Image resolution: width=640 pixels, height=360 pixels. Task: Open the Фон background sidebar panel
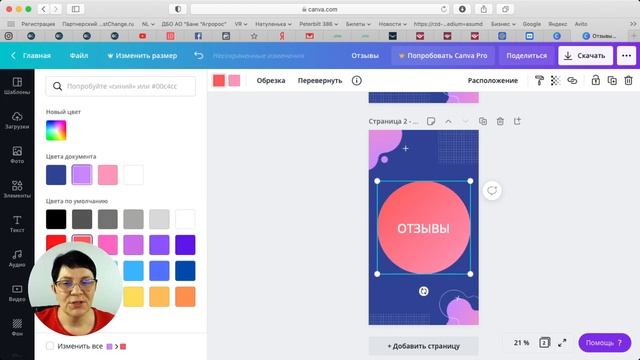[x=17, y=327]
